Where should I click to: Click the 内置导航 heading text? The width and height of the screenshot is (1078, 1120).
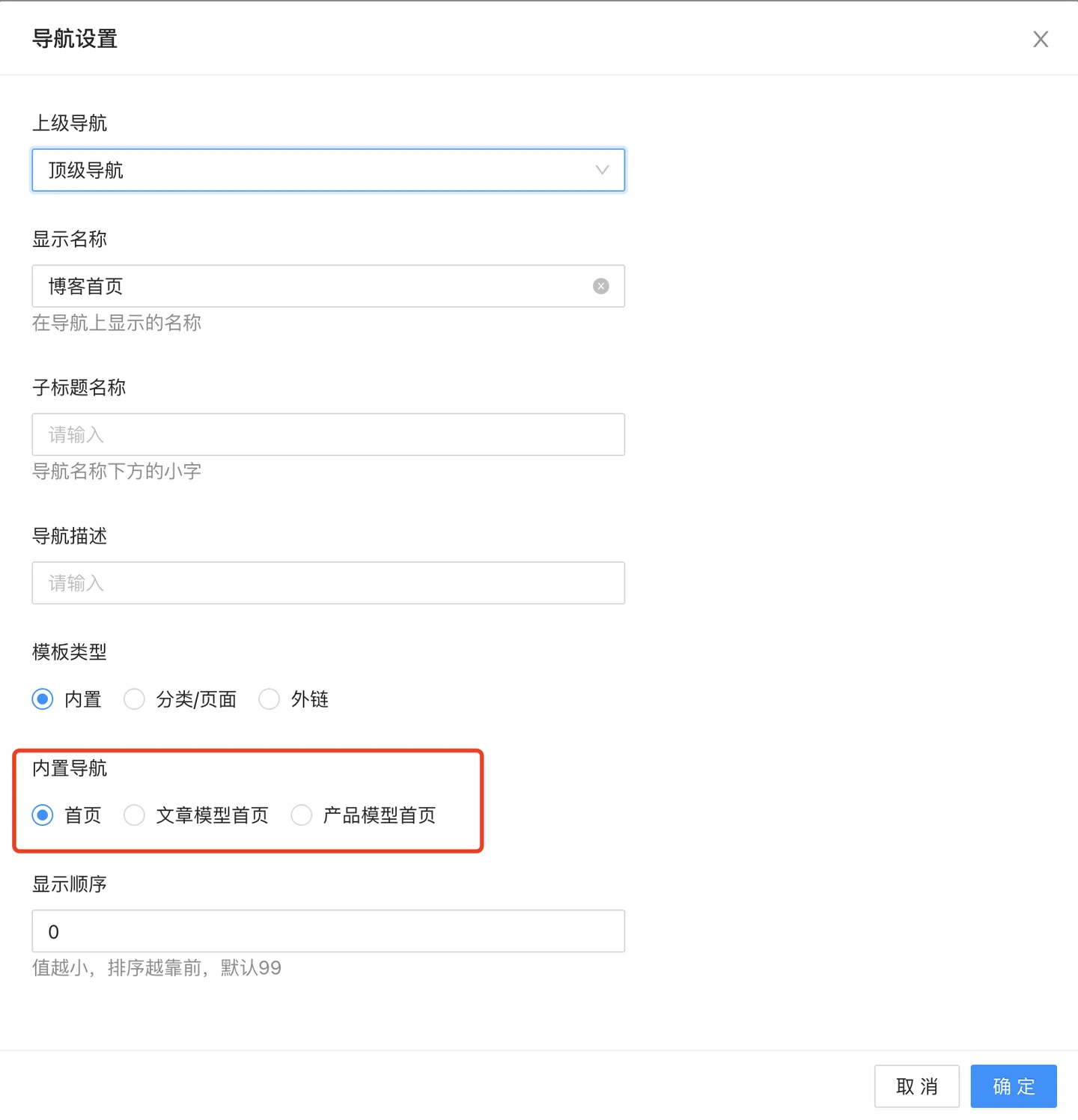(70, 768)
